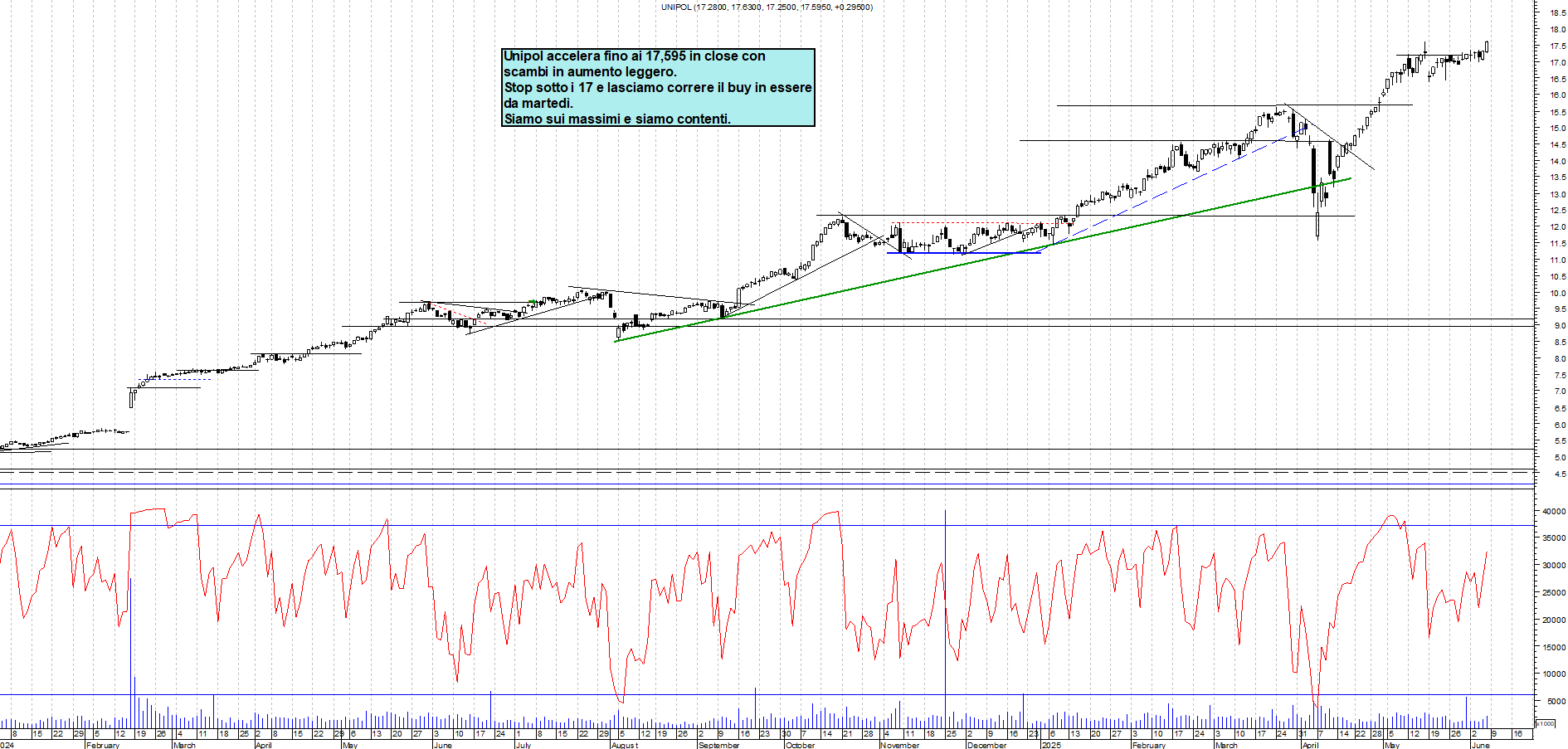This screenshot has width=1568, height=749.
Task: Click the 13.5 price axis label
Action: [x=1557, y=178]
